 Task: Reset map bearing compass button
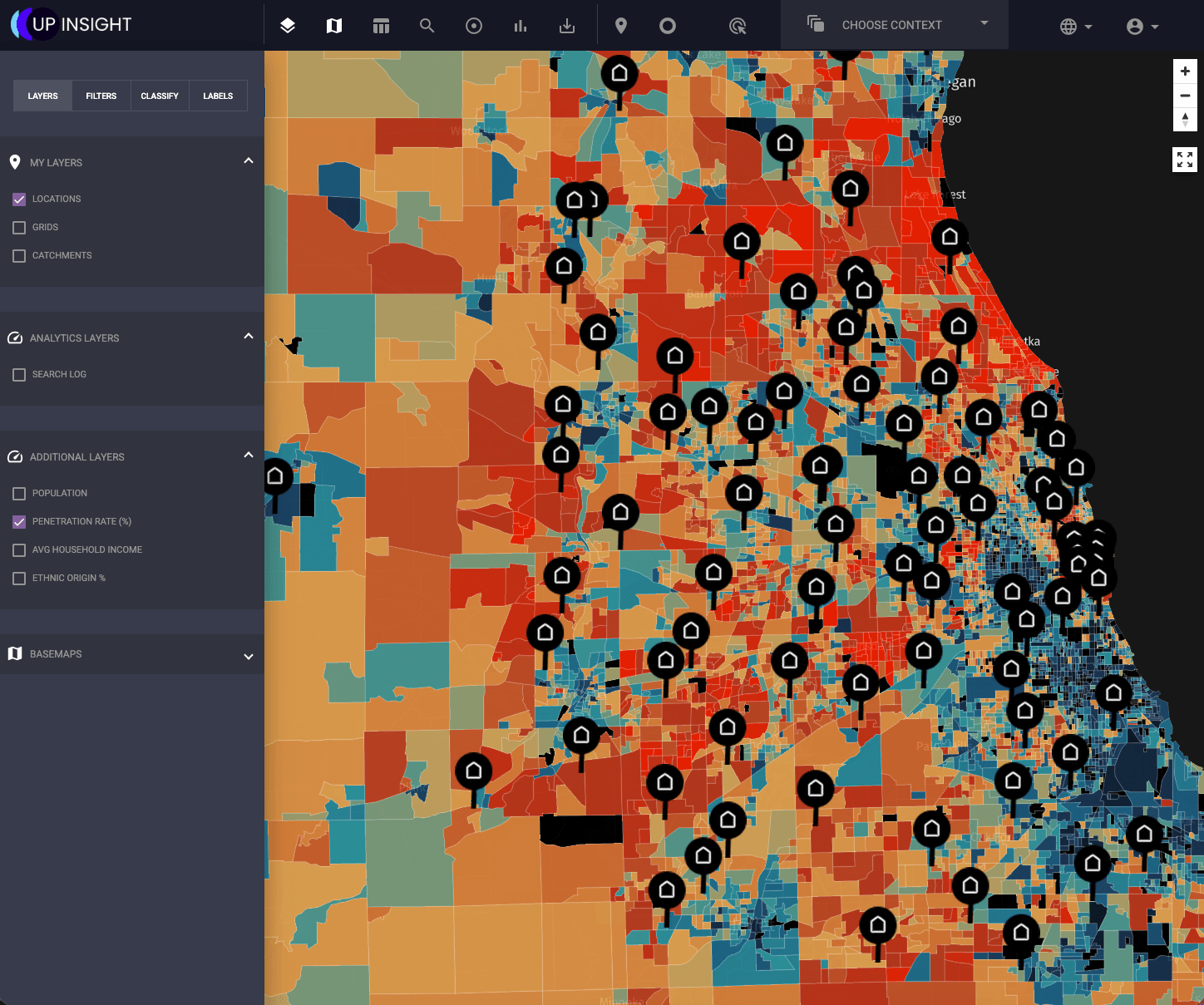(x=1185, y=120)
